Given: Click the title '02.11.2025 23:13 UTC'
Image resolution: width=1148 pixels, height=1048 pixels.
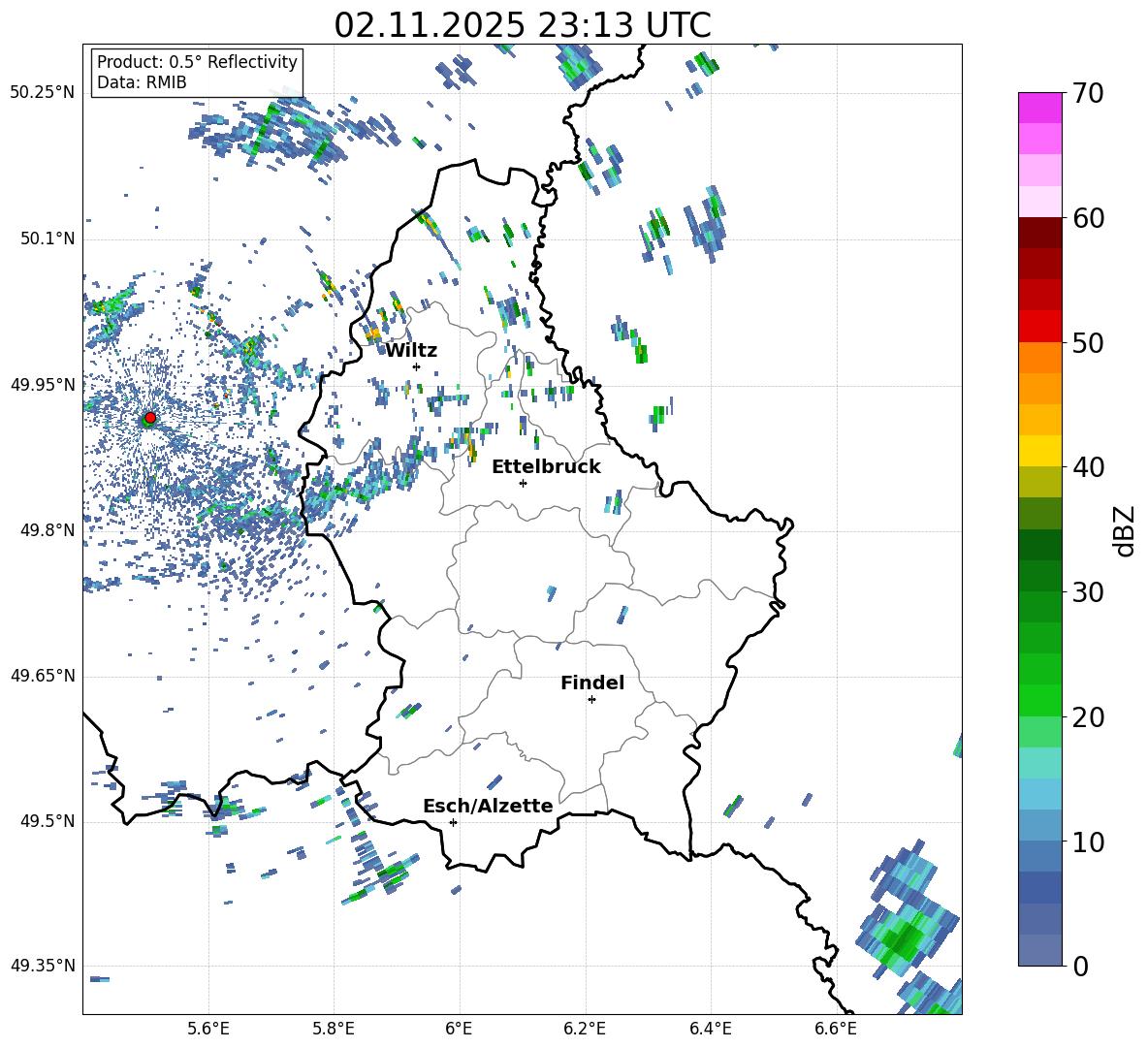Looking at the screenshot, I should (522, 25).
